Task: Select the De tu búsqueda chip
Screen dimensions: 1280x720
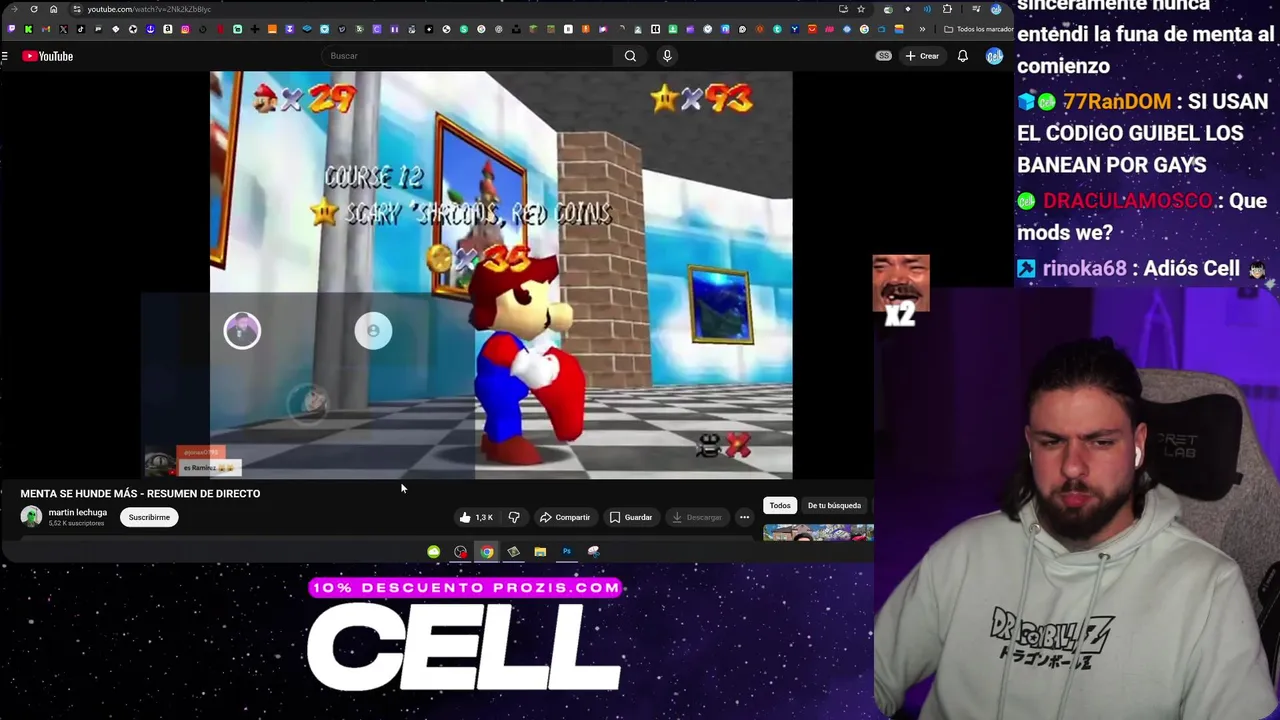Action: [834, 505]
